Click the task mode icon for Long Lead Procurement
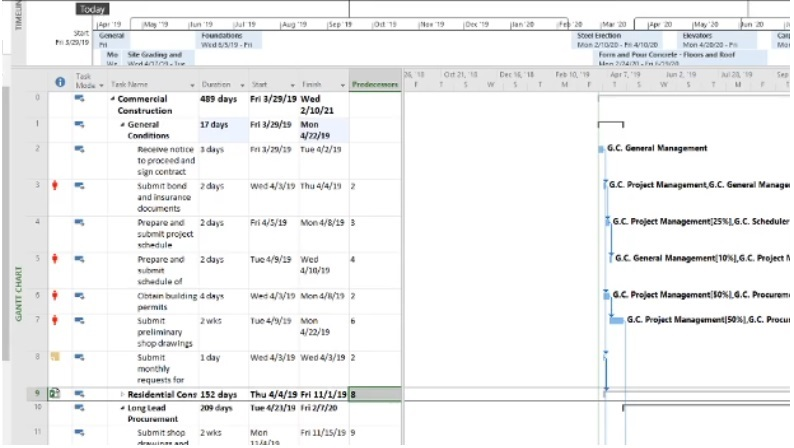The image size is (794, 448). click(x=79, y=407)
